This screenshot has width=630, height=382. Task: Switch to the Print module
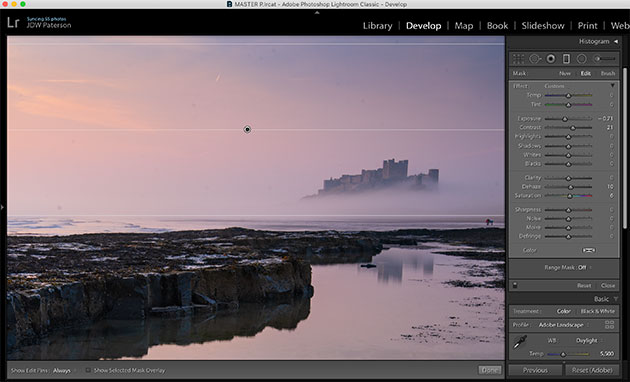point(587,26)
